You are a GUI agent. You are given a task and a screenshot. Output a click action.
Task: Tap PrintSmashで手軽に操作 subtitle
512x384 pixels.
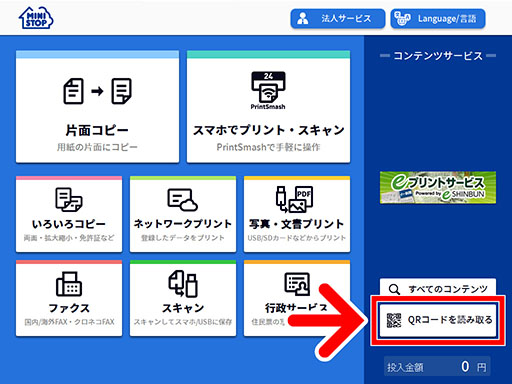click(x=268, y=147)
